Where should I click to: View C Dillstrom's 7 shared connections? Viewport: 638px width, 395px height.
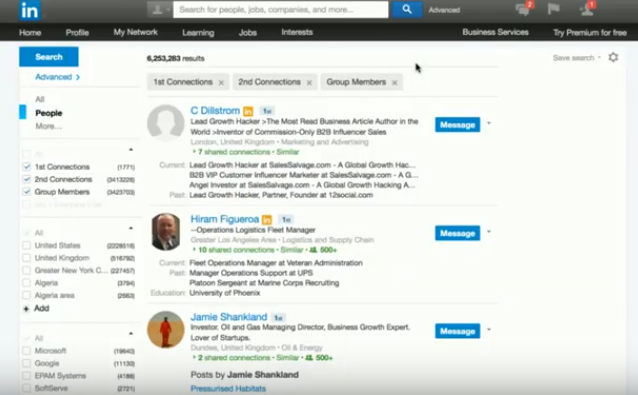coord(234,152)
